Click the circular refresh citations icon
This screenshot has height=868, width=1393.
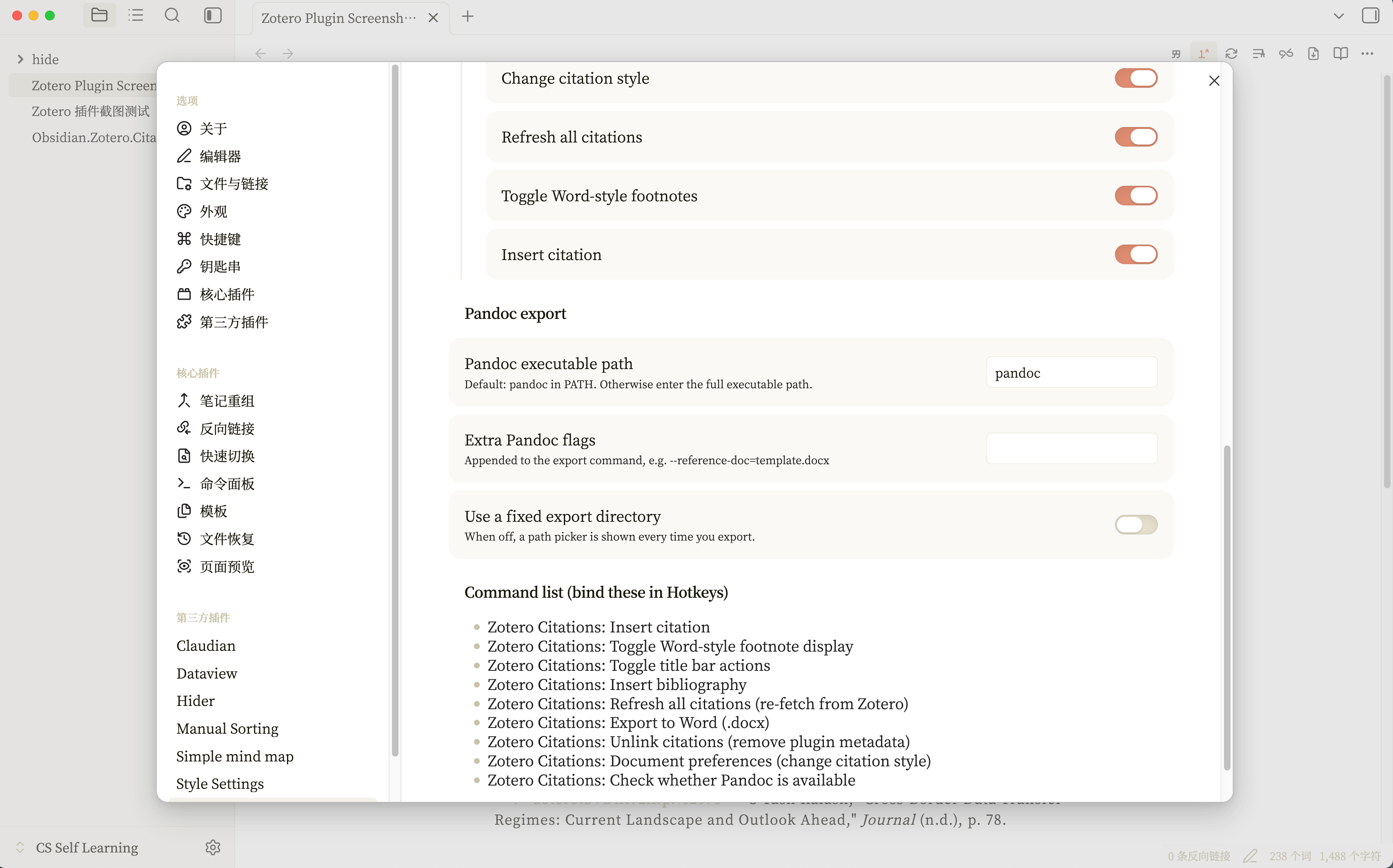click(1231, 53)
